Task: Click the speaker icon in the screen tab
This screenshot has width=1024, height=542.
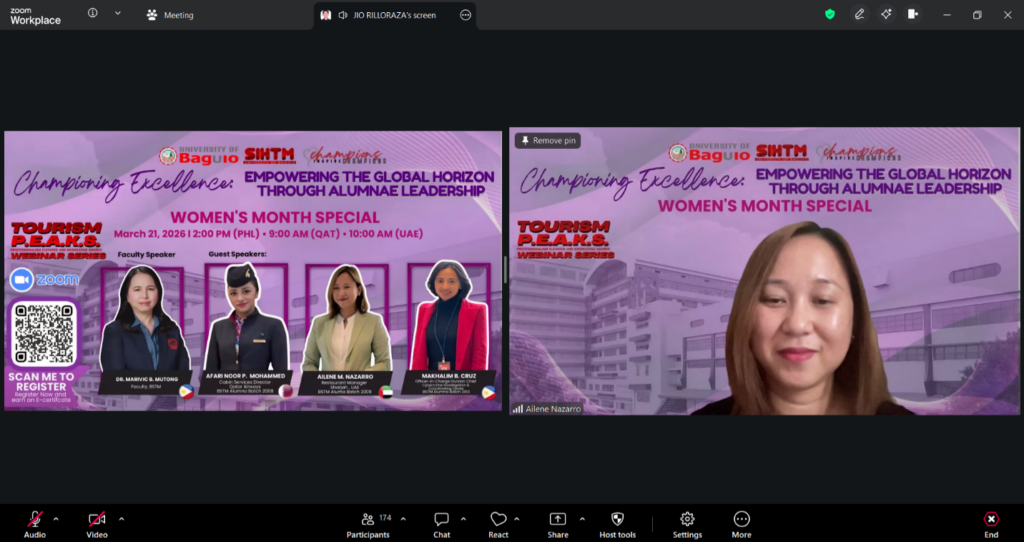Action: pos(343,15)
